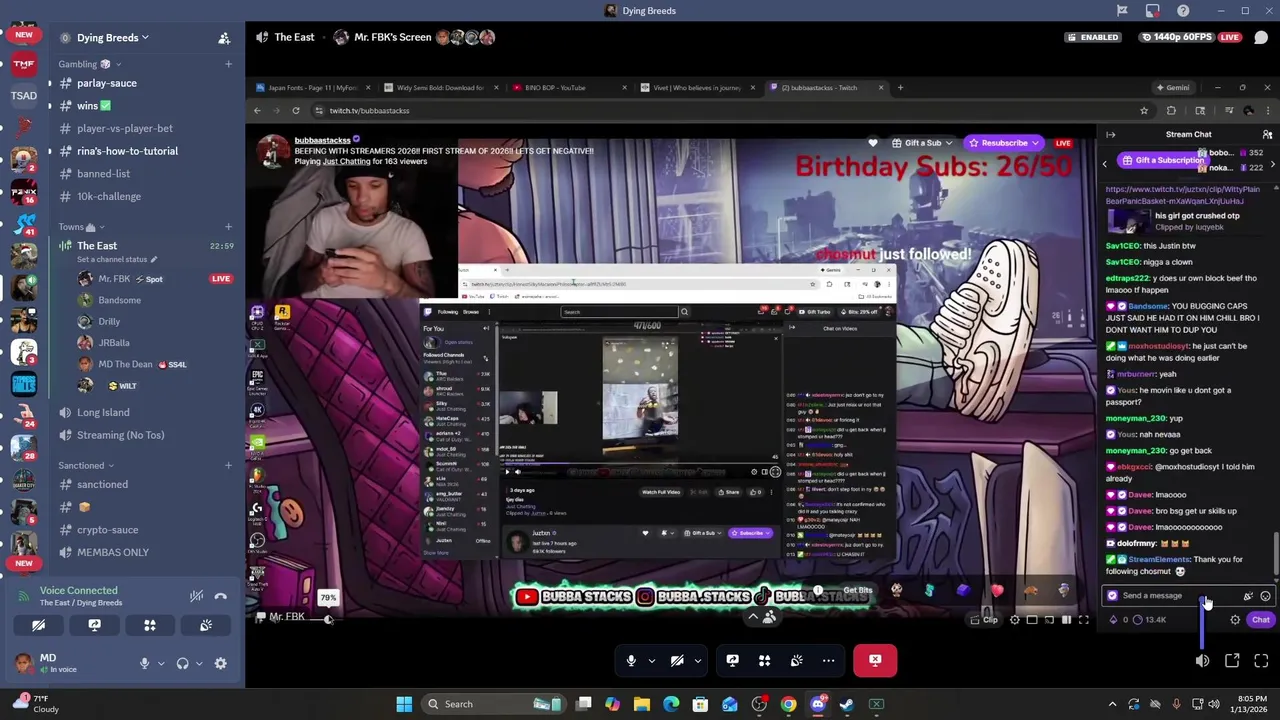
Task: Open Discord user settings gear
Action: pyautogui.click(x=220, y=663)
